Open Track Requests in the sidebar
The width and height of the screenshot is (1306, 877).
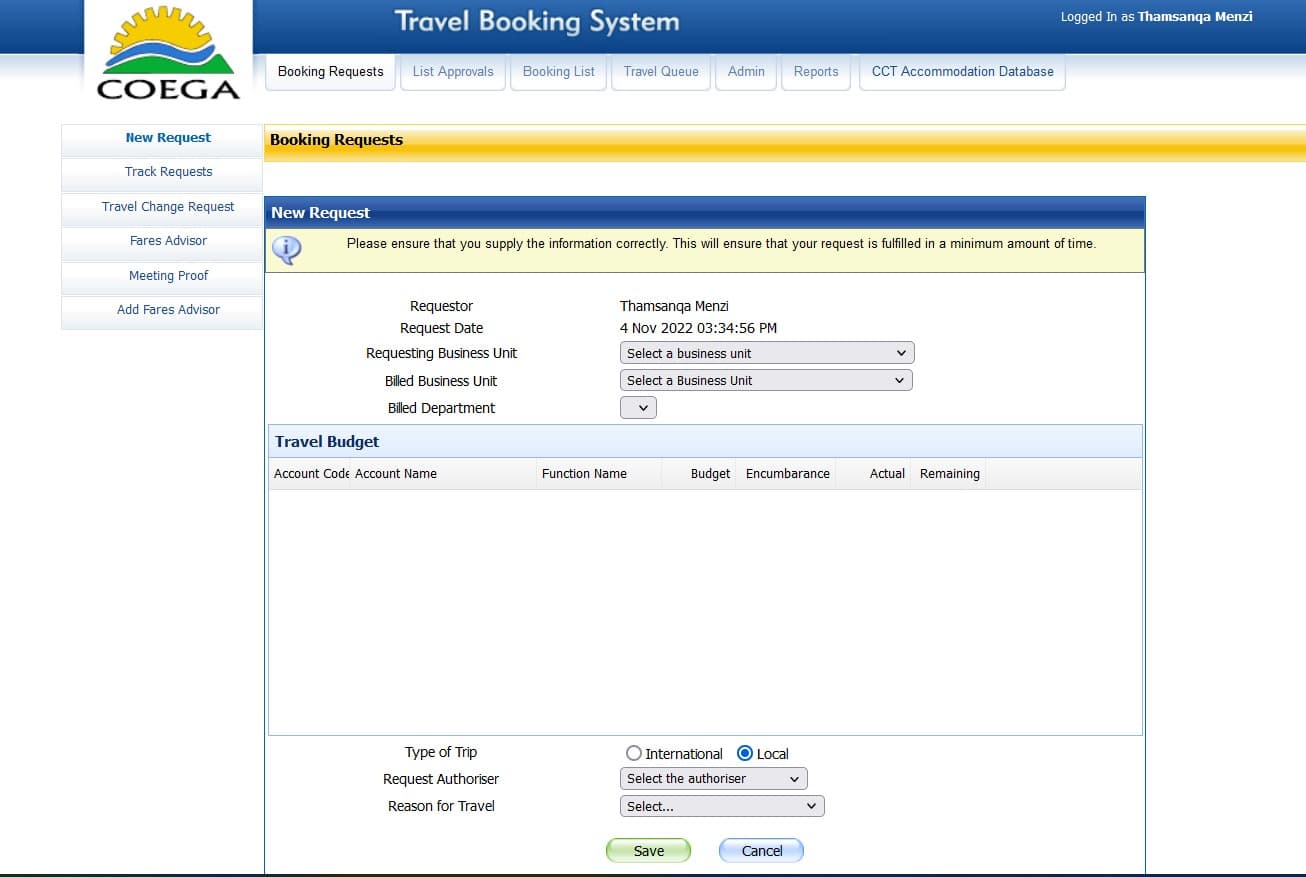click(x=162, y=173)
